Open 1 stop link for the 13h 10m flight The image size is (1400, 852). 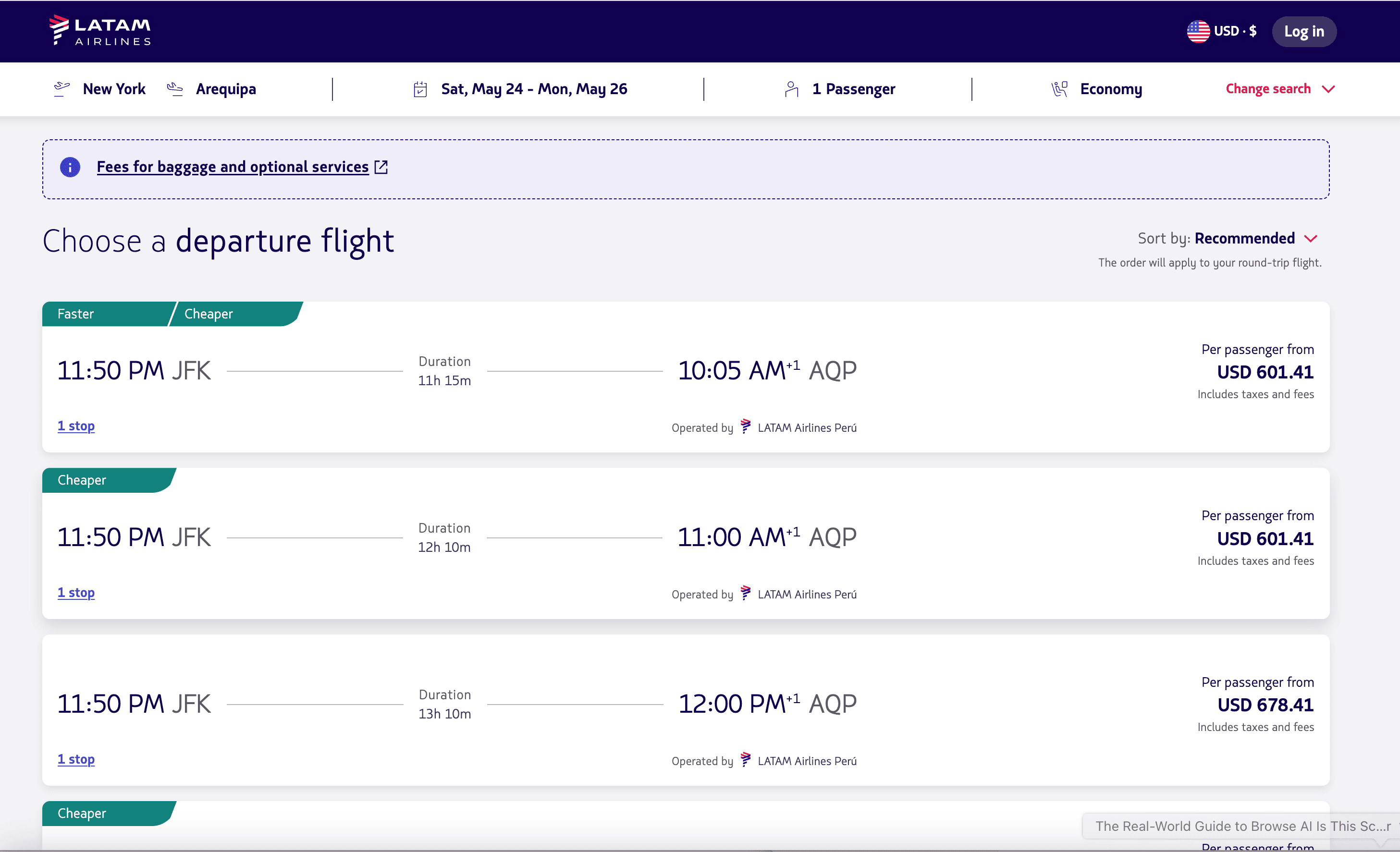click(x=76, y=759)
